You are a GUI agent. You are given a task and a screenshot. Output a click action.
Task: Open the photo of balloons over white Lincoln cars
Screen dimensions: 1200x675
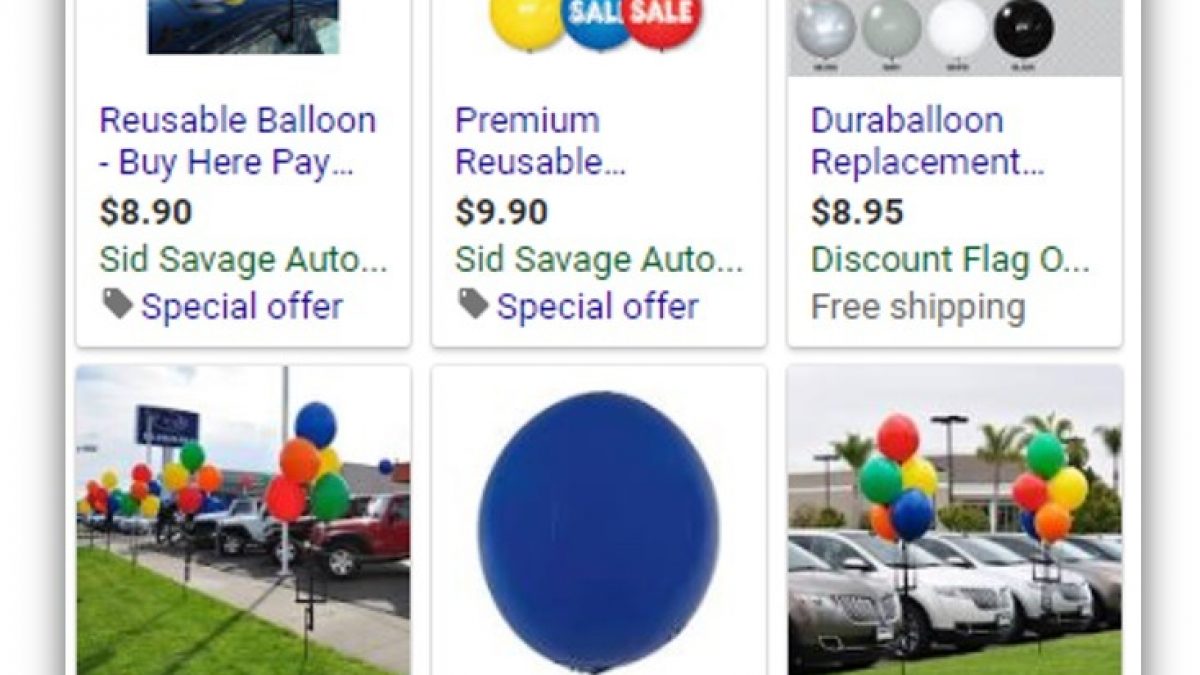[955, 520]
